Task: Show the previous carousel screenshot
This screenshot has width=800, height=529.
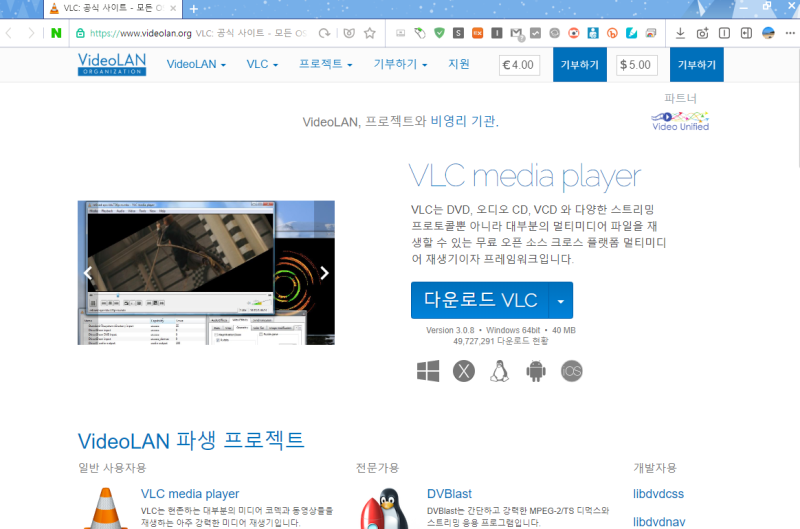Action: point(88,273)
